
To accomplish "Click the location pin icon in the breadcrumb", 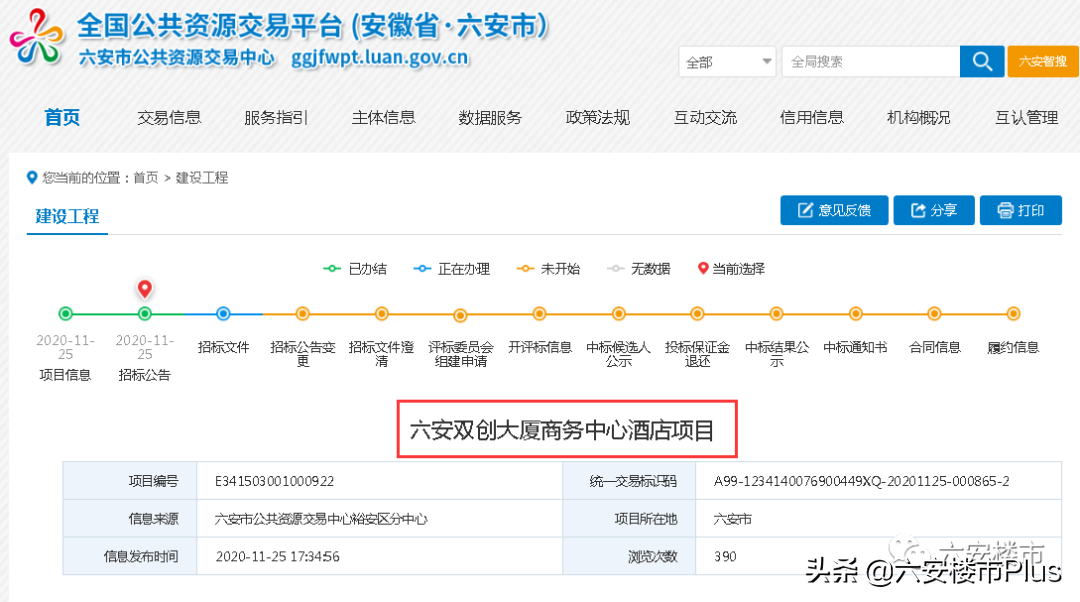I will 31,178.
